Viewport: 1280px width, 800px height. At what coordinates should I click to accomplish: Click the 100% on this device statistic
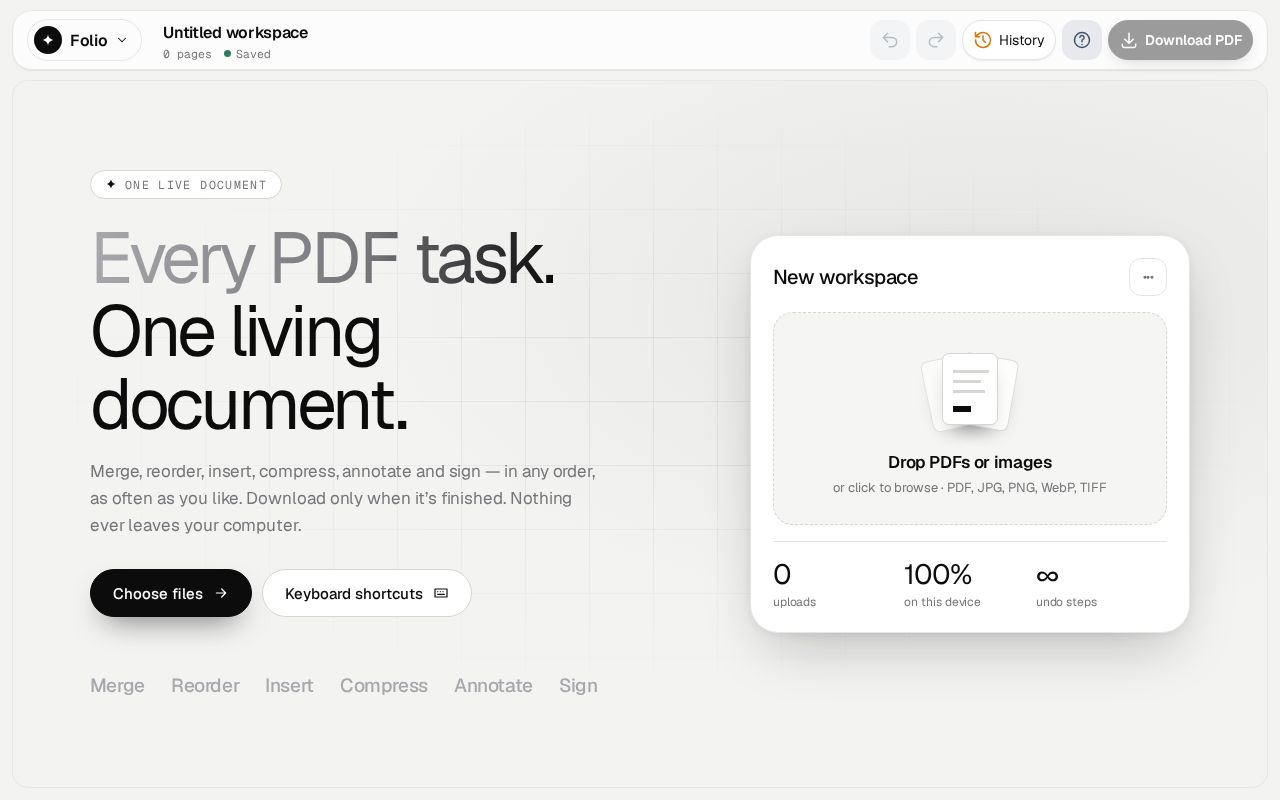942,585
